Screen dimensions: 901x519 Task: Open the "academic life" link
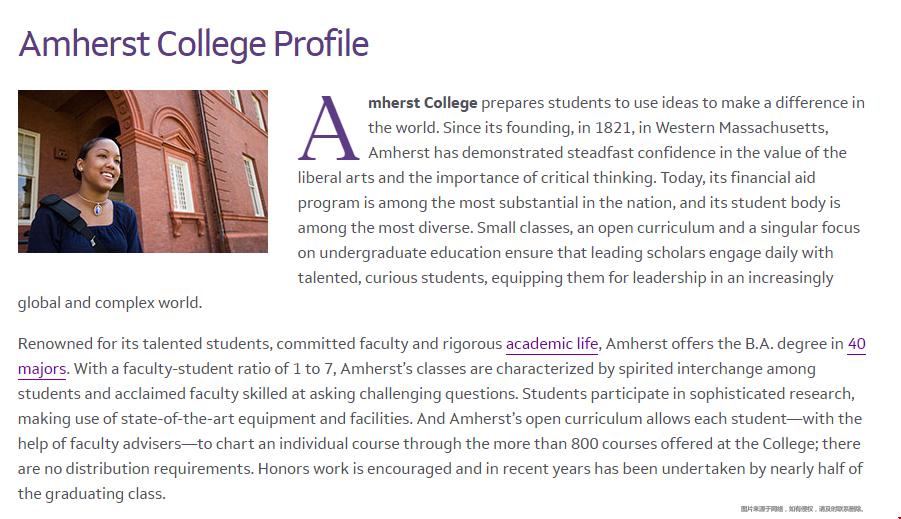552,345
